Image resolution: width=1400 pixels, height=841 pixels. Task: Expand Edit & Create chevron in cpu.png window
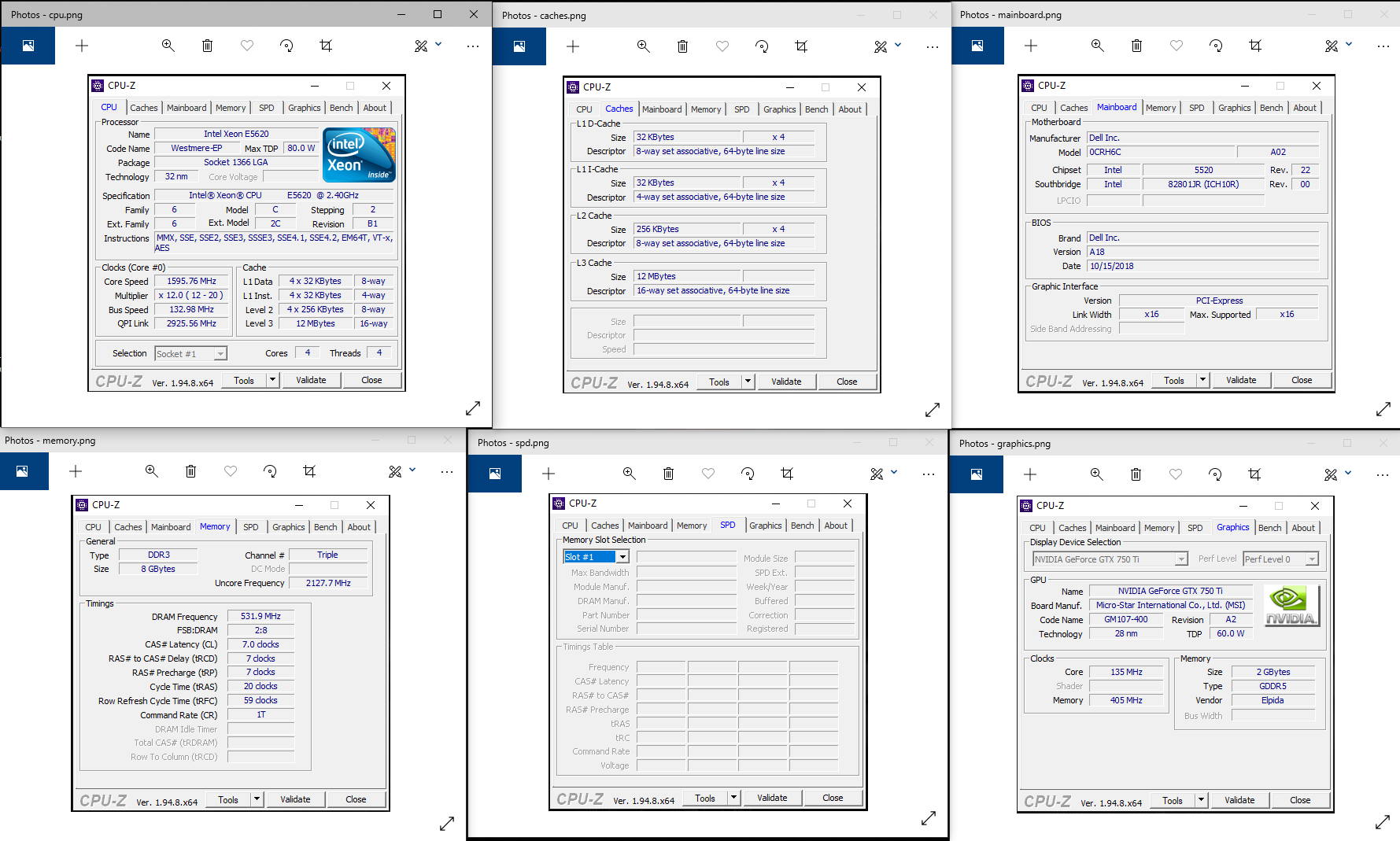438,45
